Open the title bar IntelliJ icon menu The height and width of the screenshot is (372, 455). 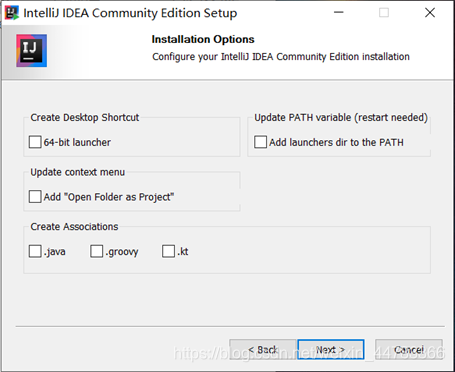point(12,13)
